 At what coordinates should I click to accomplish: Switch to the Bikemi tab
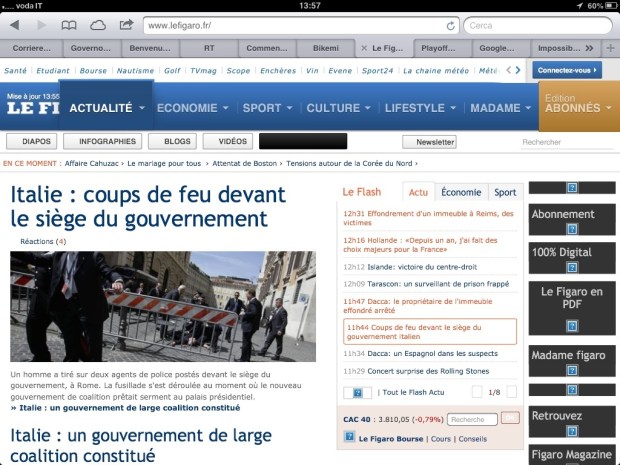(x=326, y=48)
